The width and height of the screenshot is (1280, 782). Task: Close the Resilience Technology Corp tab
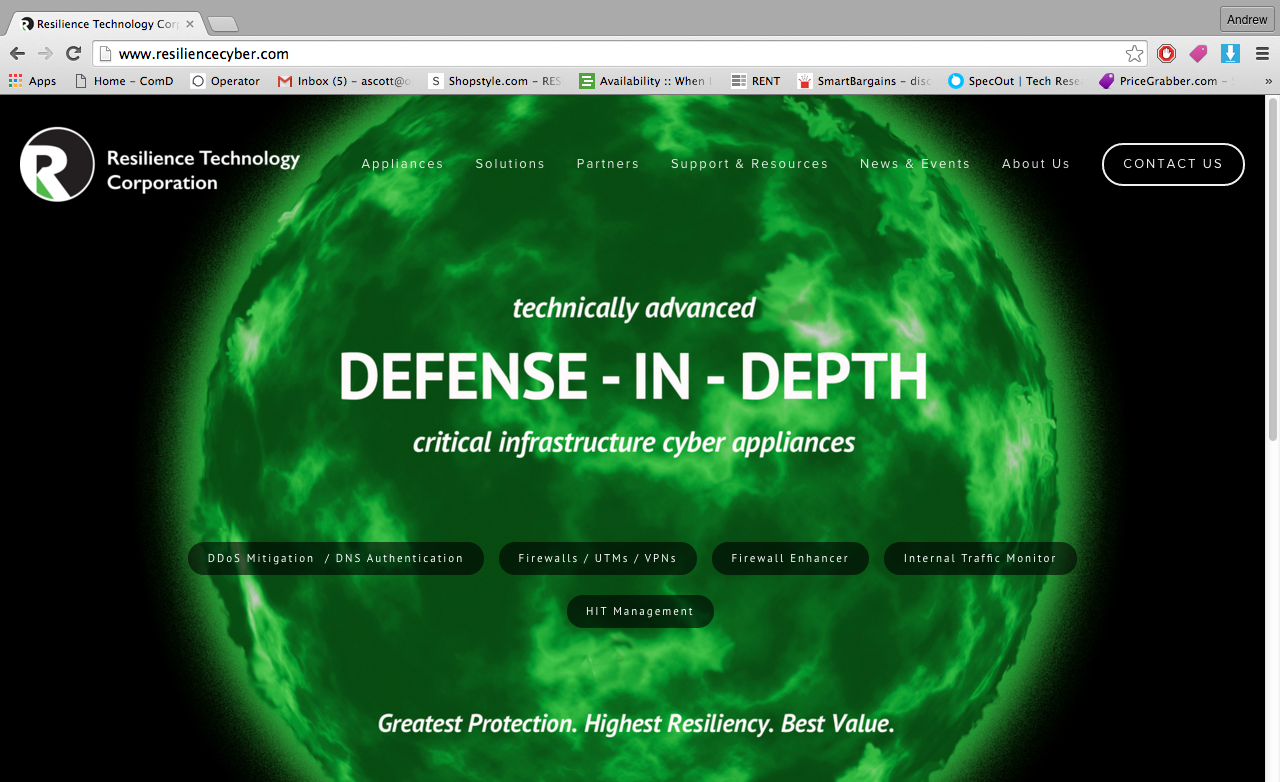(x=190, y=24)
